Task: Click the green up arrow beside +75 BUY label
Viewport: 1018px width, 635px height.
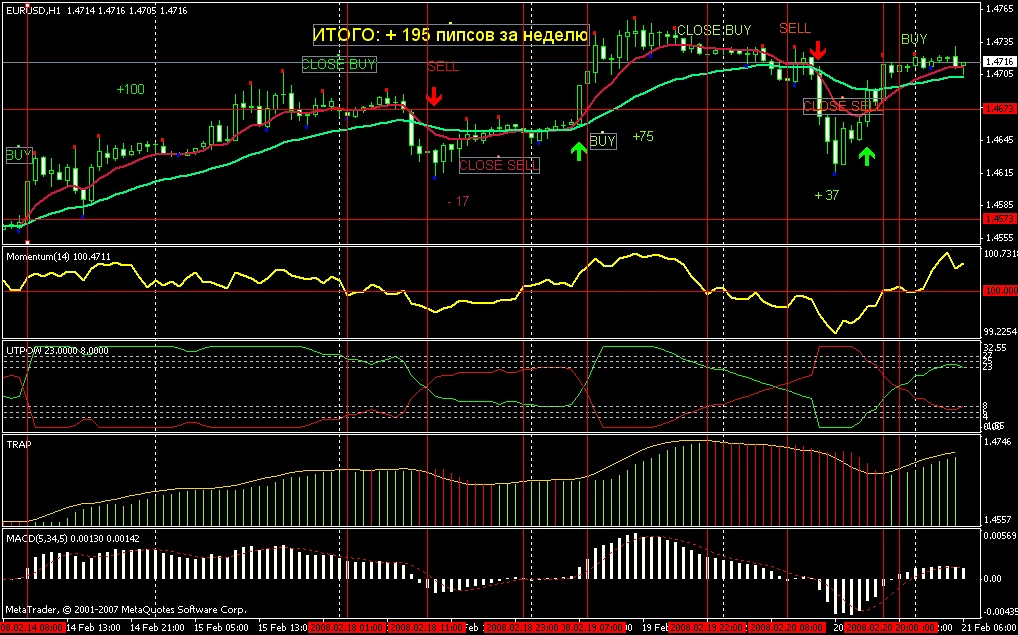Action: click(579, 151)
